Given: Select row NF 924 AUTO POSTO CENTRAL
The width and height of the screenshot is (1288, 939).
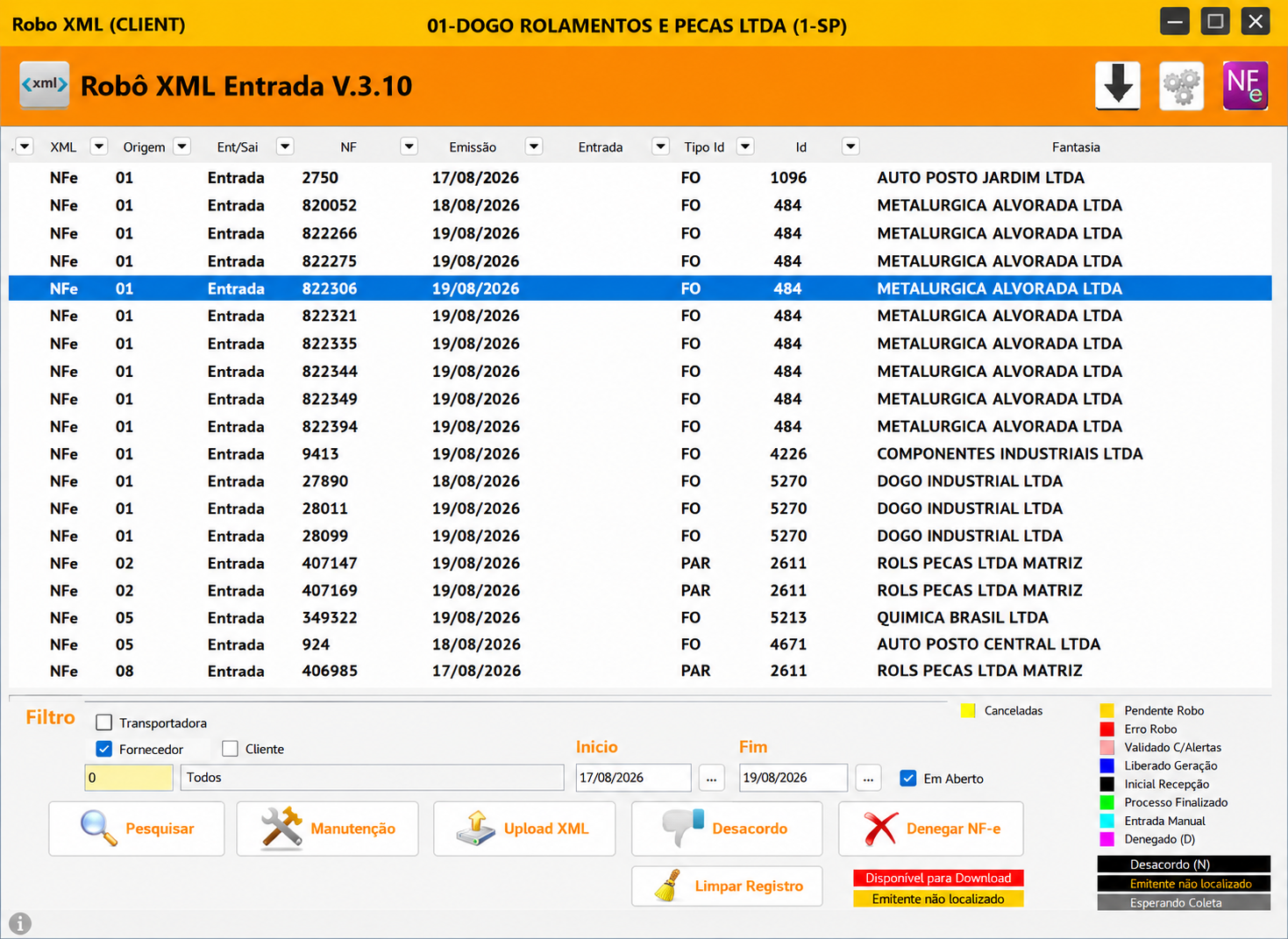Looking at the screenshot, I should (x=640, y=644).
